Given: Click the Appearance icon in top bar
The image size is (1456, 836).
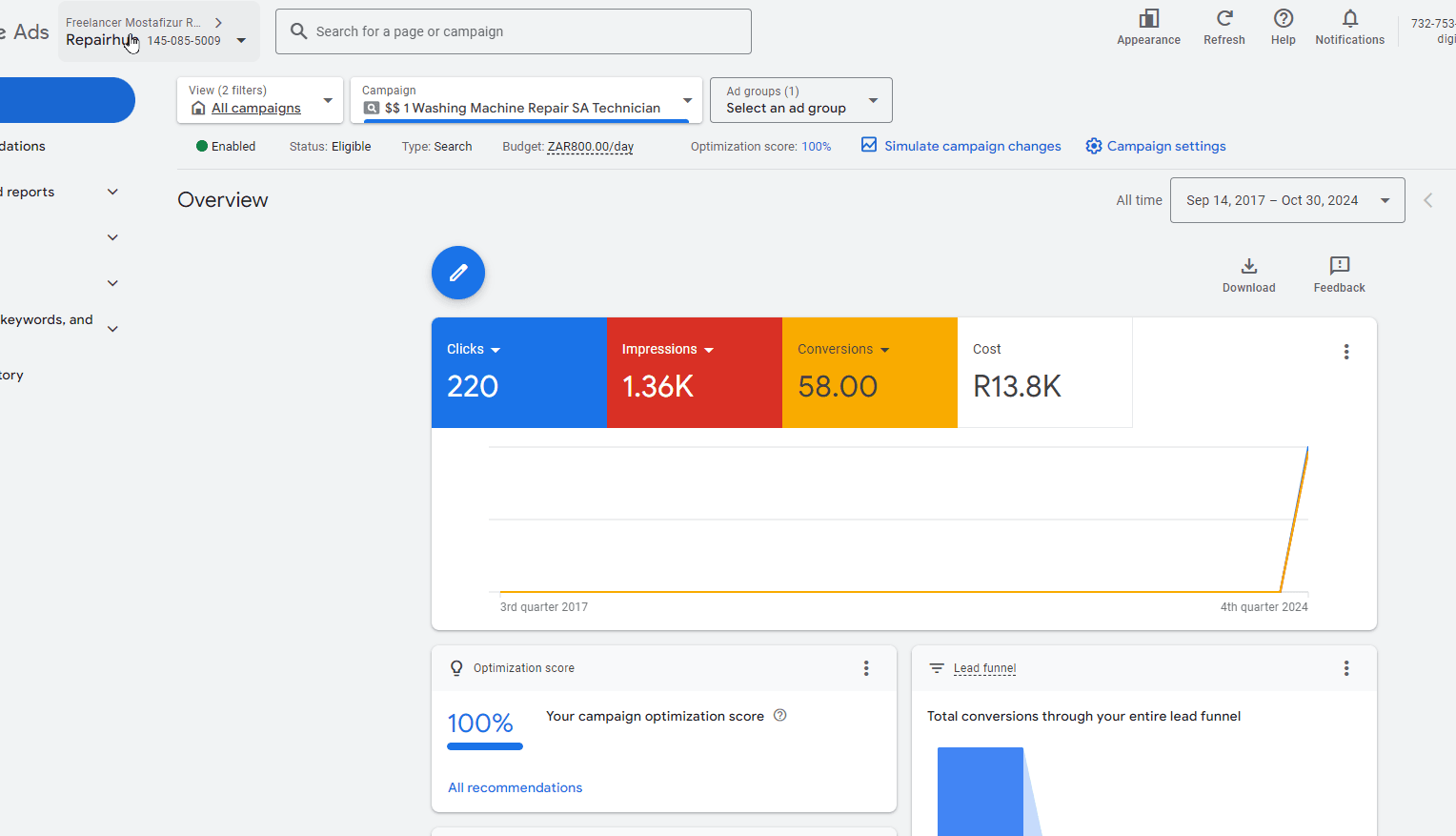Looking at the screenshot, I should pyautogui.click(x=1148, y=19).
